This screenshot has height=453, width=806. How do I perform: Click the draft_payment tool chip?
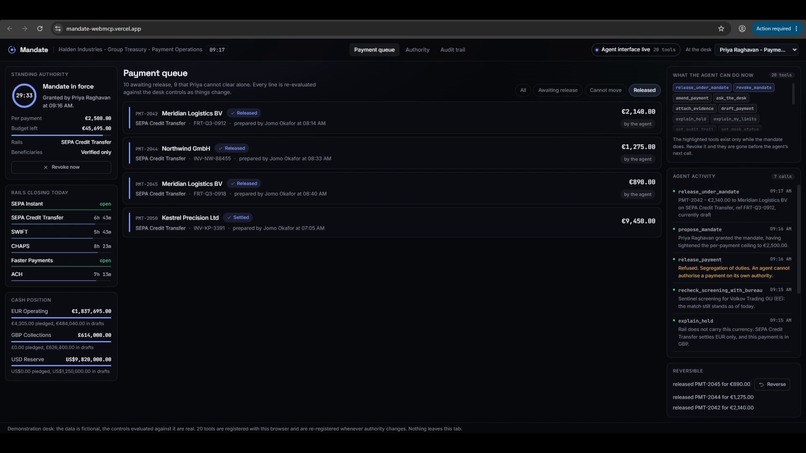coord(737,108)
